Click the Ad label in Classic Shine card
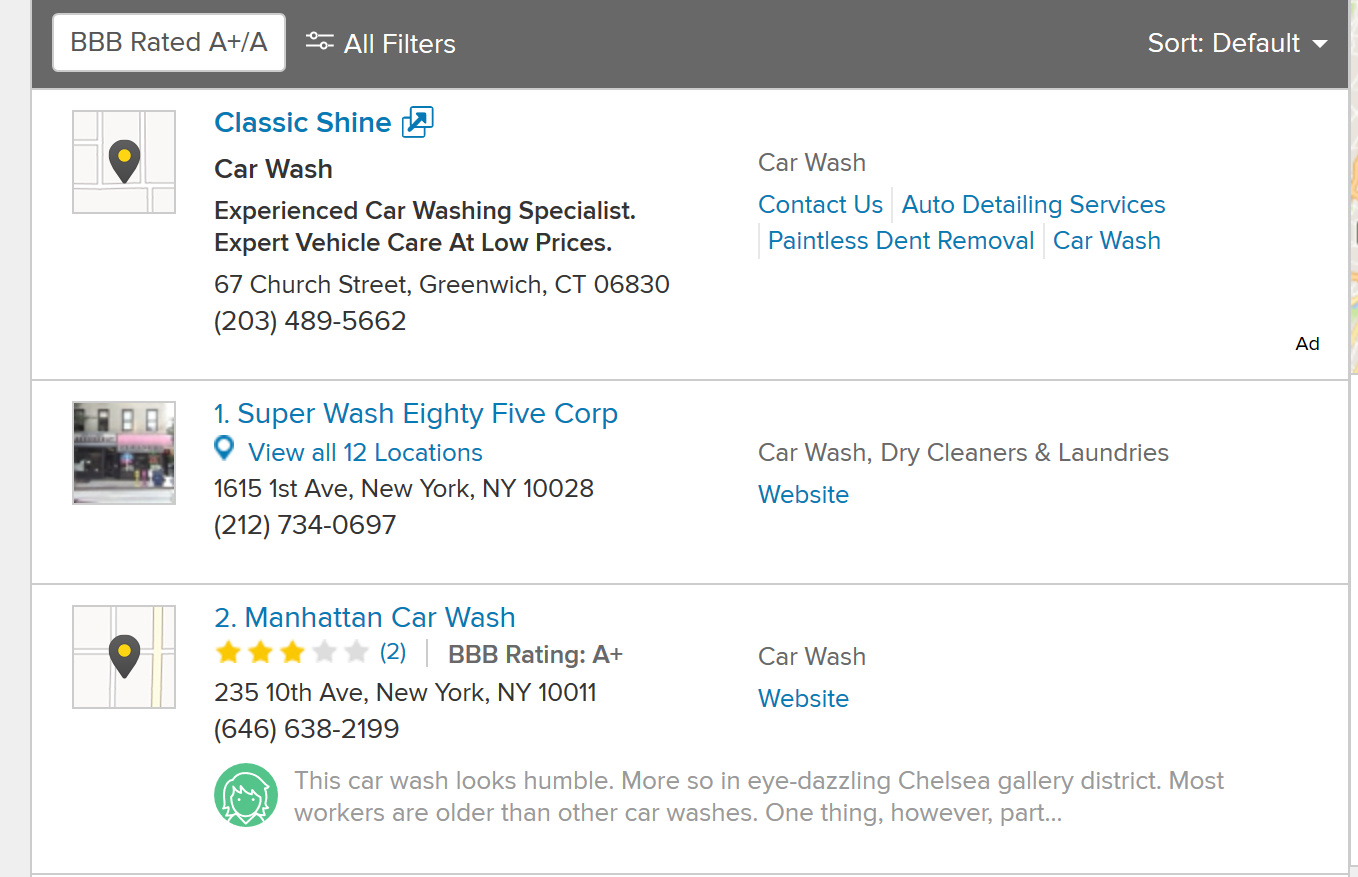This screenshot has height=877, width=1358. click(1307, 344)
